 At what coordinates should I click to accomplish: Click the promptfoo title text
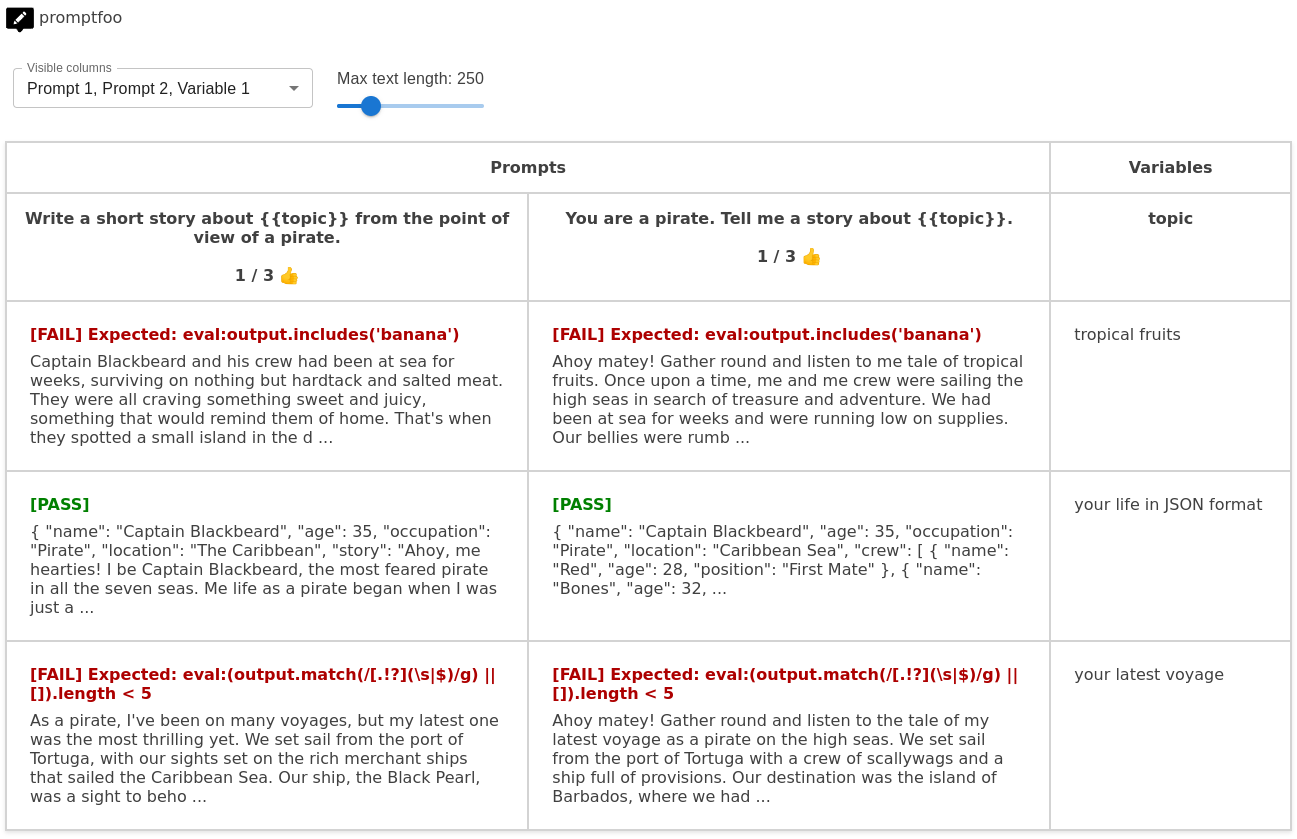tap(80, 18)
